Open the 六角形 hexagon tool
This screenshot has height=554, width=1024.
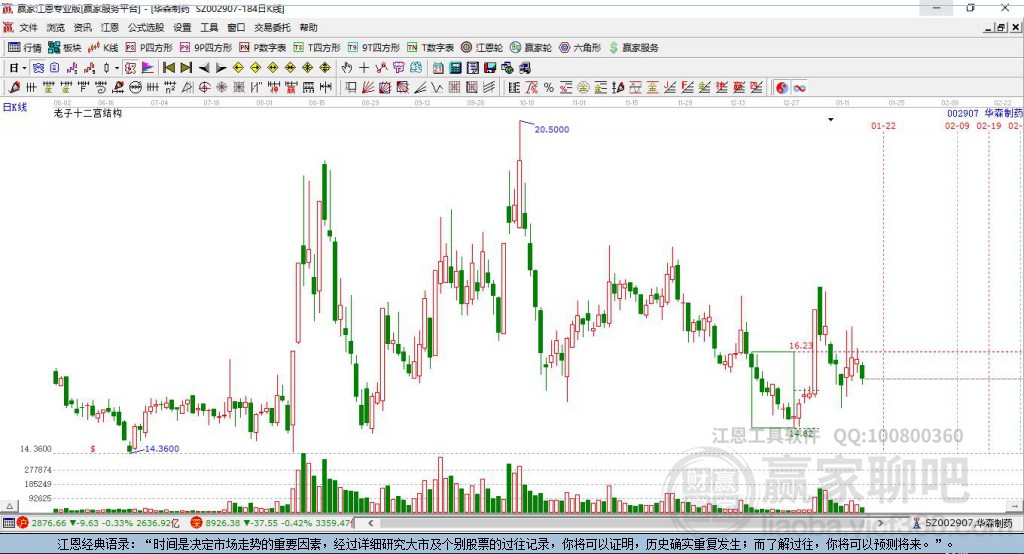tap(580, 48)
